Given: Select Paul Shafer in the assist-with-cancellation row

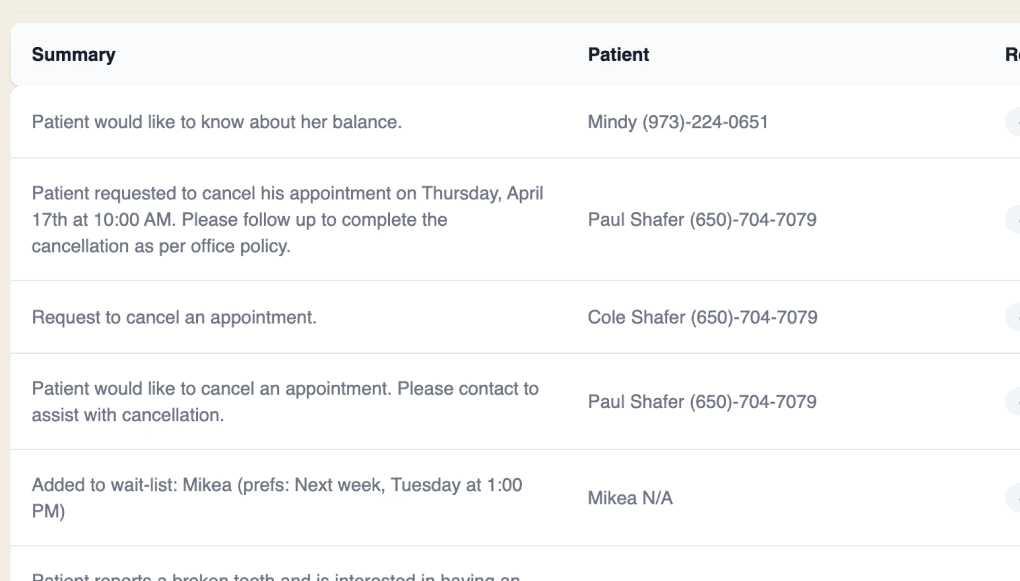Looking at the screenshot, I should click(636, 401).
